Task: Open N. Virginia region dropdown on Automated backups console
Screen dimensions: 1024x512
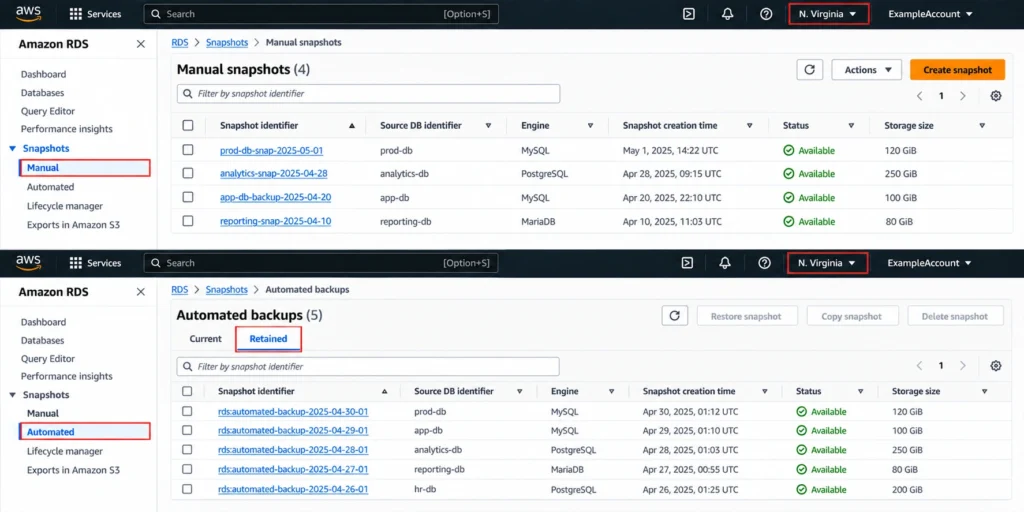Action: [827, 263]
